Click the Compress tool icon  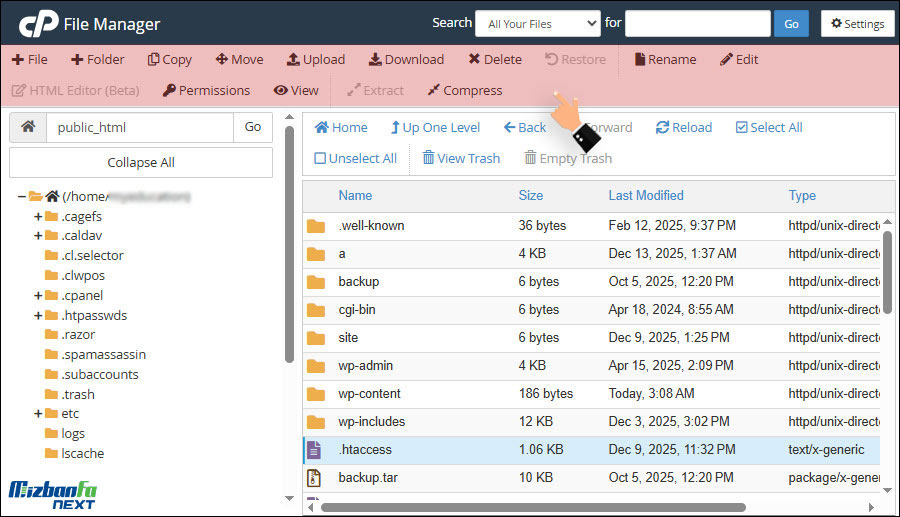click(433, 91)
